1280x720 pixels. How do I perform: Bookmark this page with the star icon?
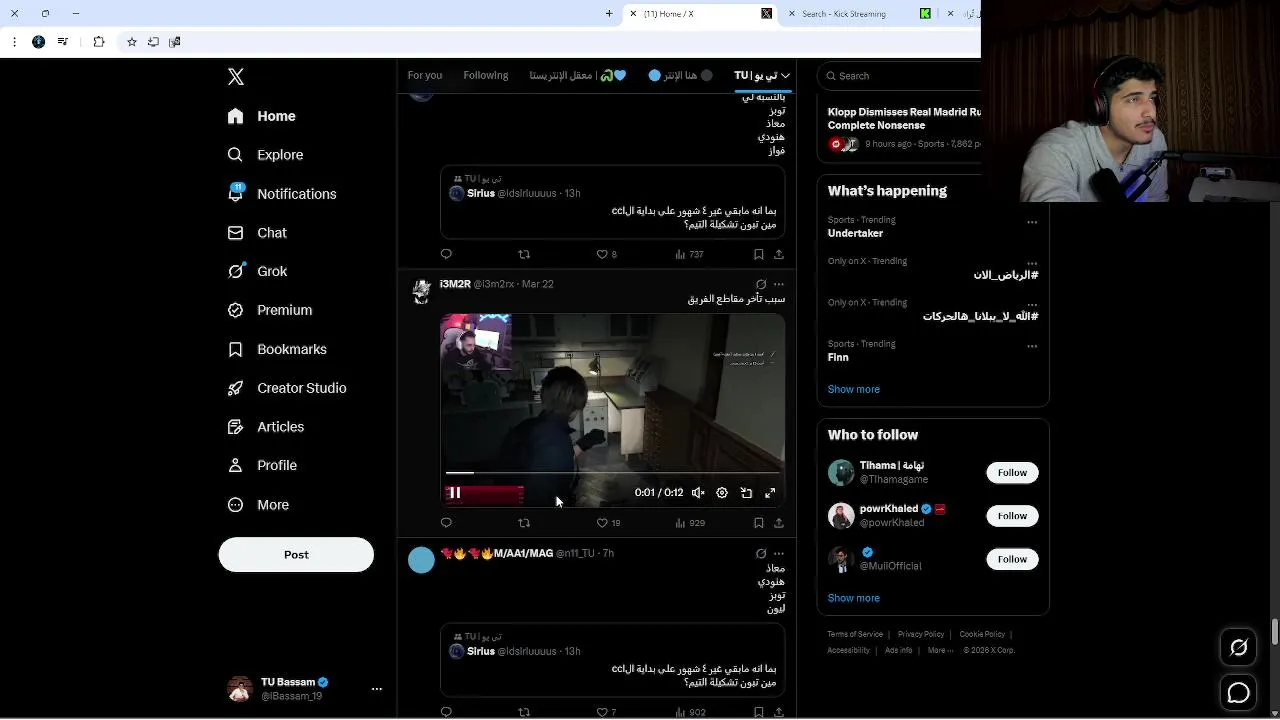click(x=131, y=42)
